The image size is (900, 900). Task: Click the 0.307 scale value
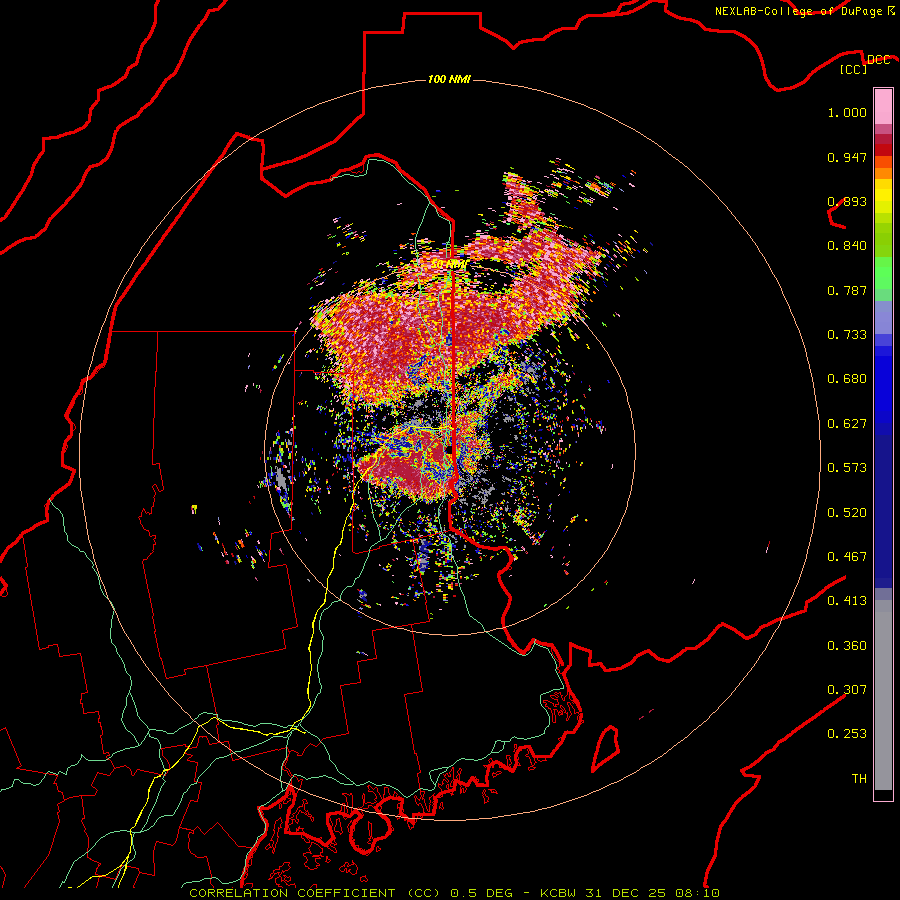[847, 690]
